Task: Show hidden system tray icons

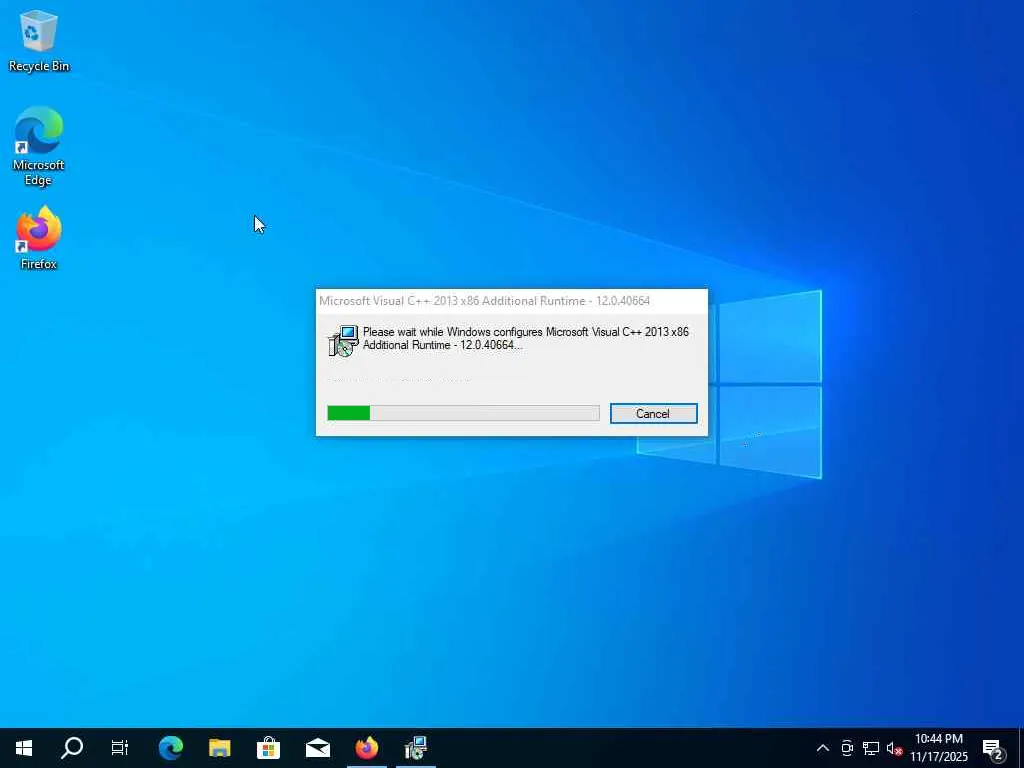Action: click(823, 748)
